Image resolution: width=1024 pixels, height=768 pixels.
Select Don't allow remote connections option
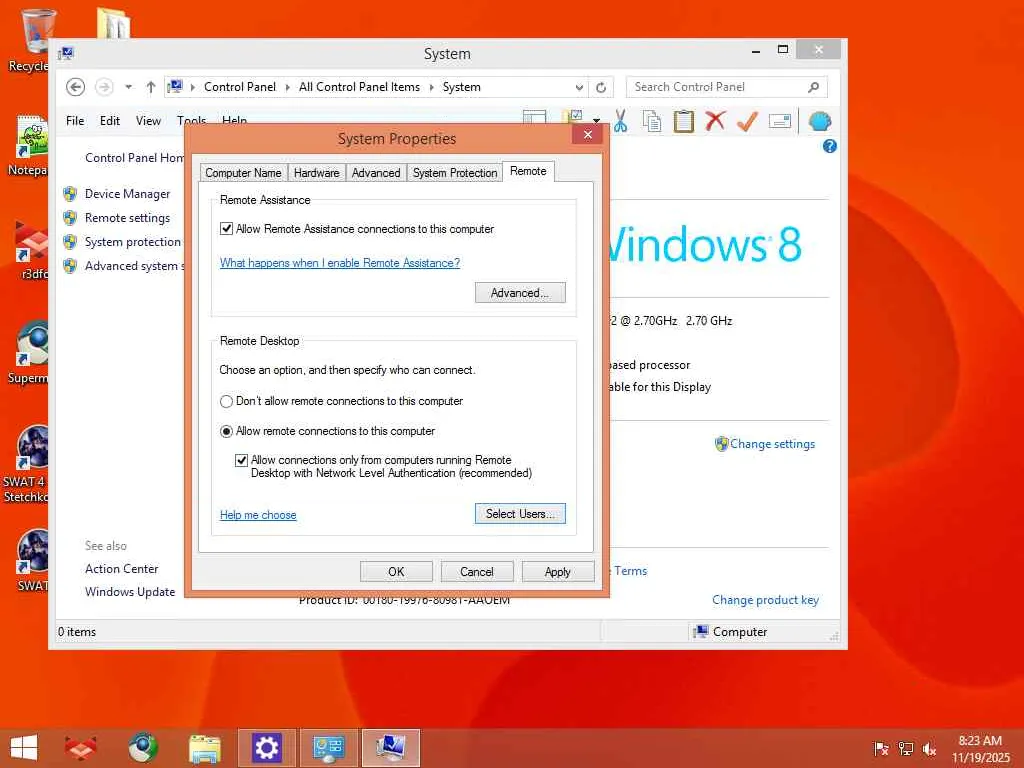tap(227, 401)
